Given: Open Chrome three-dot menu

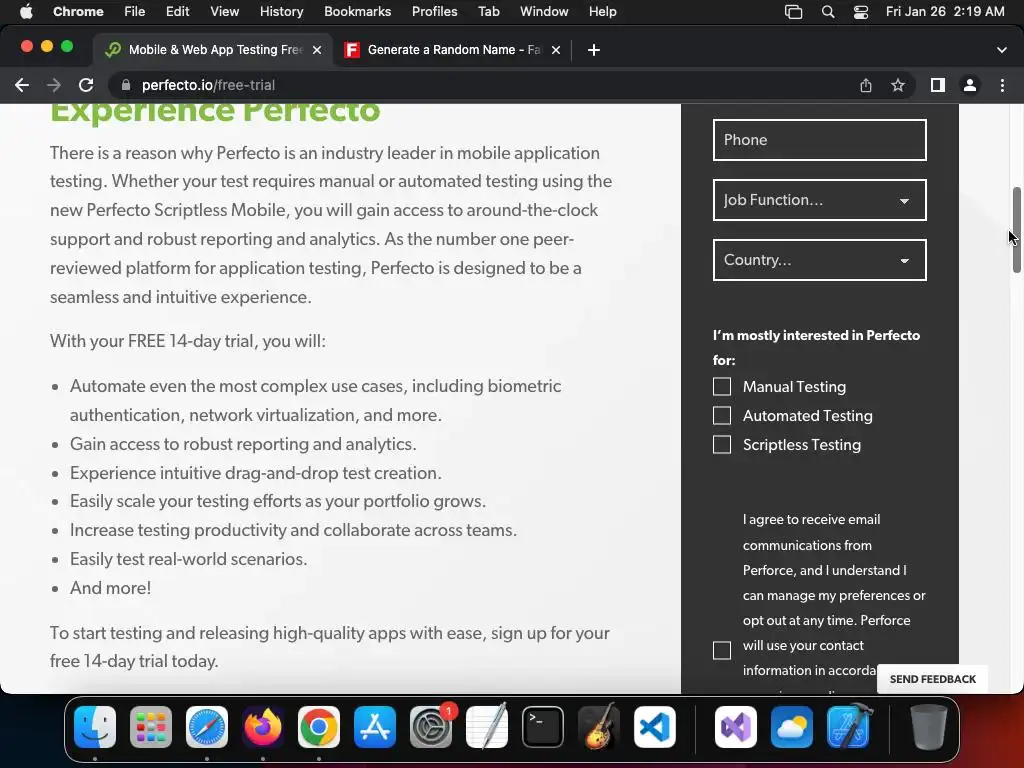Looking at the screenshot, I should (x=1002, y=86).
